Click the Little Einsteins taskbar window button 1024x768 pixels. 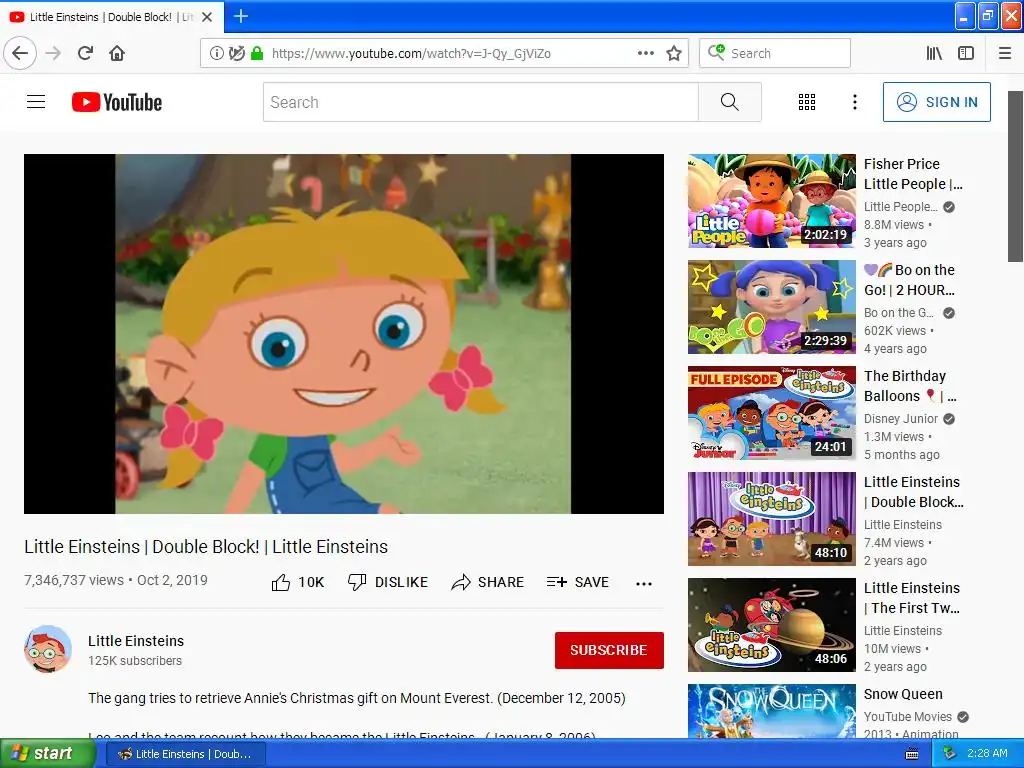pyautogui.click(x=185, y=754)
